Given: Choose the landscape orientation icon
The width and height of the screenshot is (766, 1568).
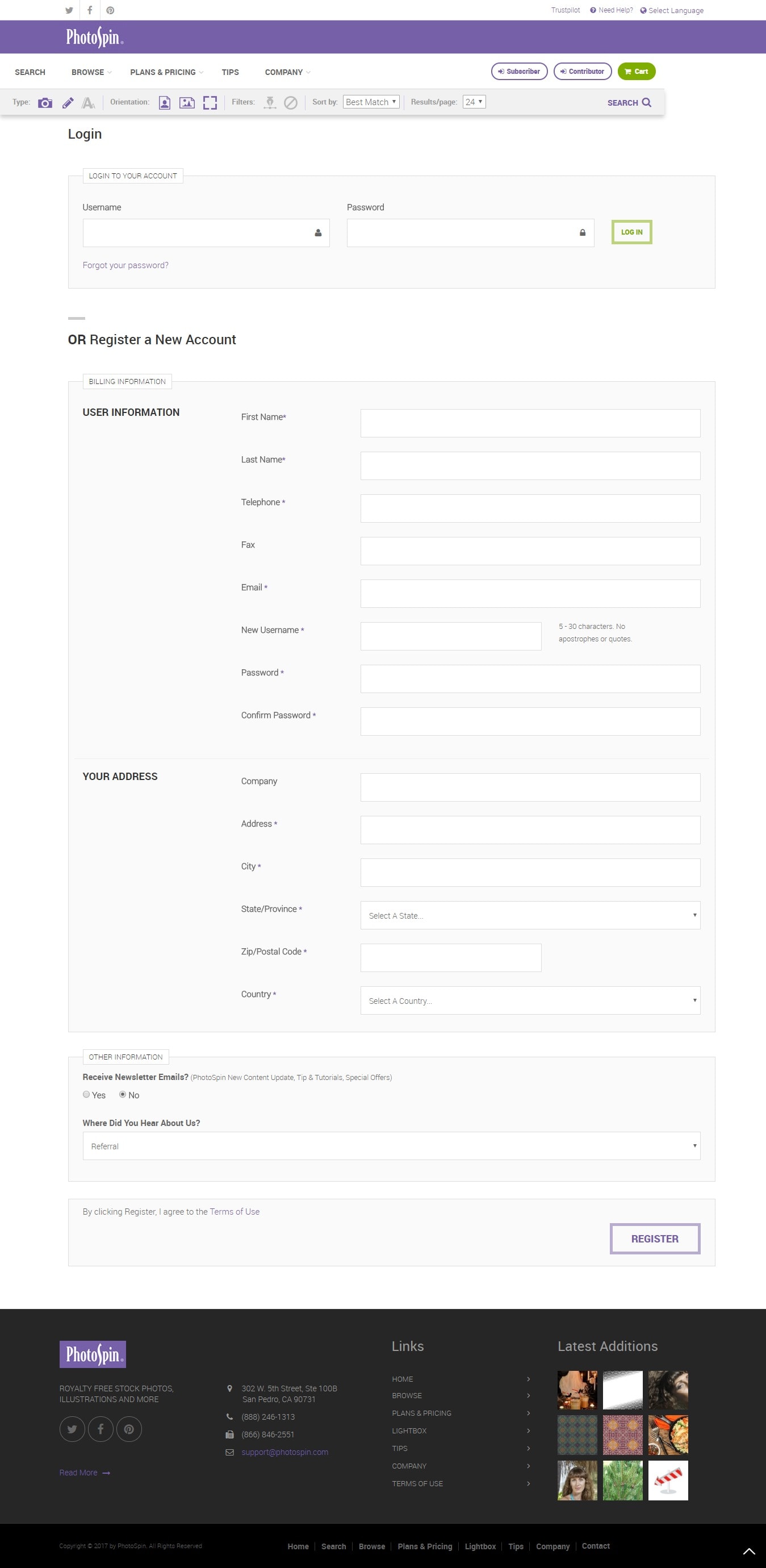Looking at the screenshot, I should [x=187, y=103].
